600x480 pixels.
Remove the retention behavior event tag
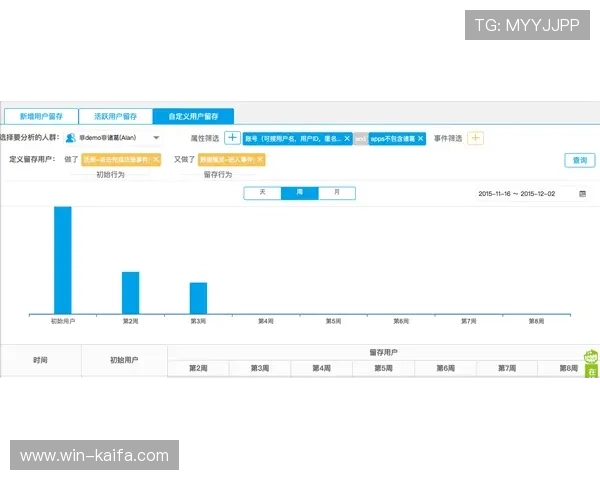(x=260, y=159)
